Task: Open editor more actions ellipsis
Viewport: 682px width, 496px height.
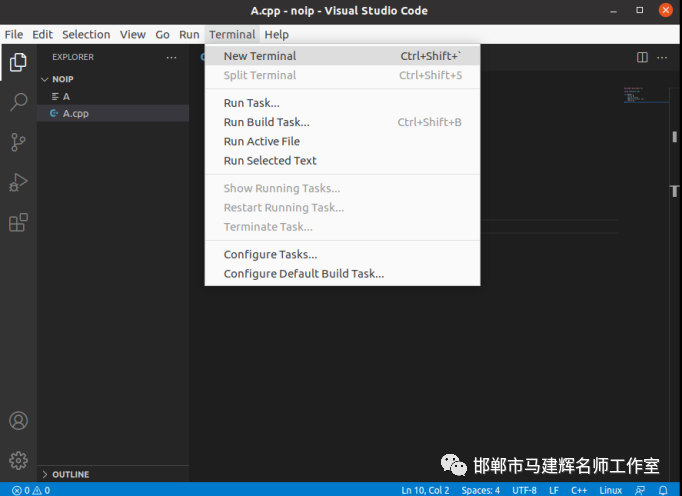Action: [662, 57]
